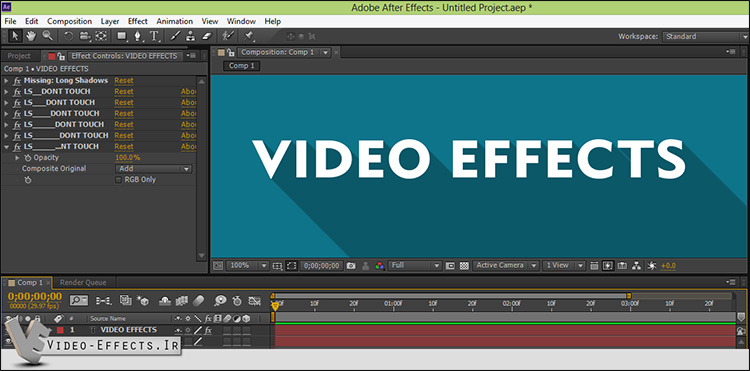The width and height of the screenshot is (750, 371).
Task: Reset the Missing: Long Shadows effect
Action: tap(124, 81)
